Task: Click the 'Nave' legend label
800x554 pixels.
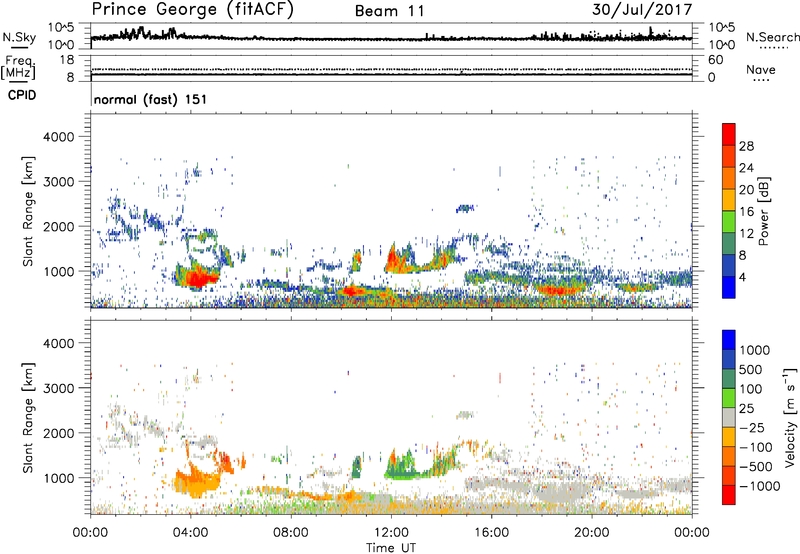Action: pyautogui.click(x=761, y=69)
